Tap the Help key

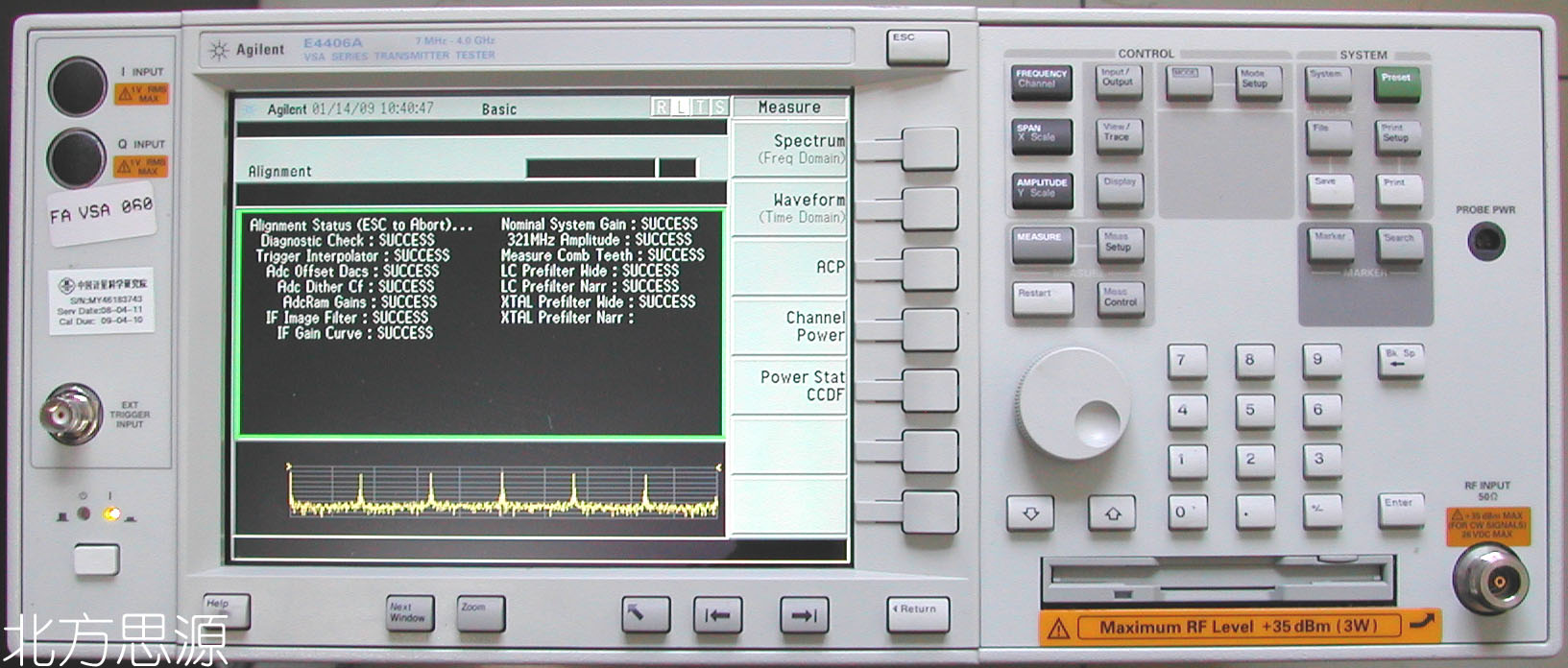click(226, 611)
